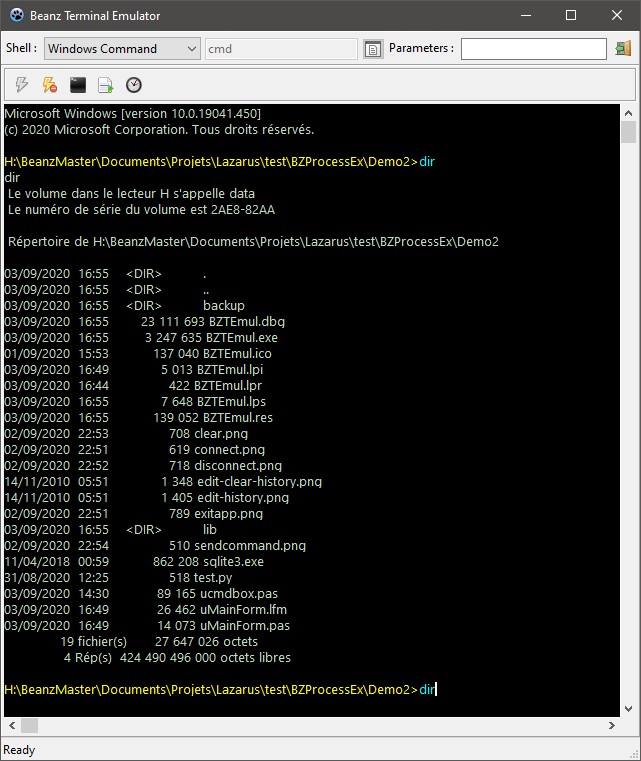Click the vertical scrollbar thumb of the terminal

click(x=628, y=133)
